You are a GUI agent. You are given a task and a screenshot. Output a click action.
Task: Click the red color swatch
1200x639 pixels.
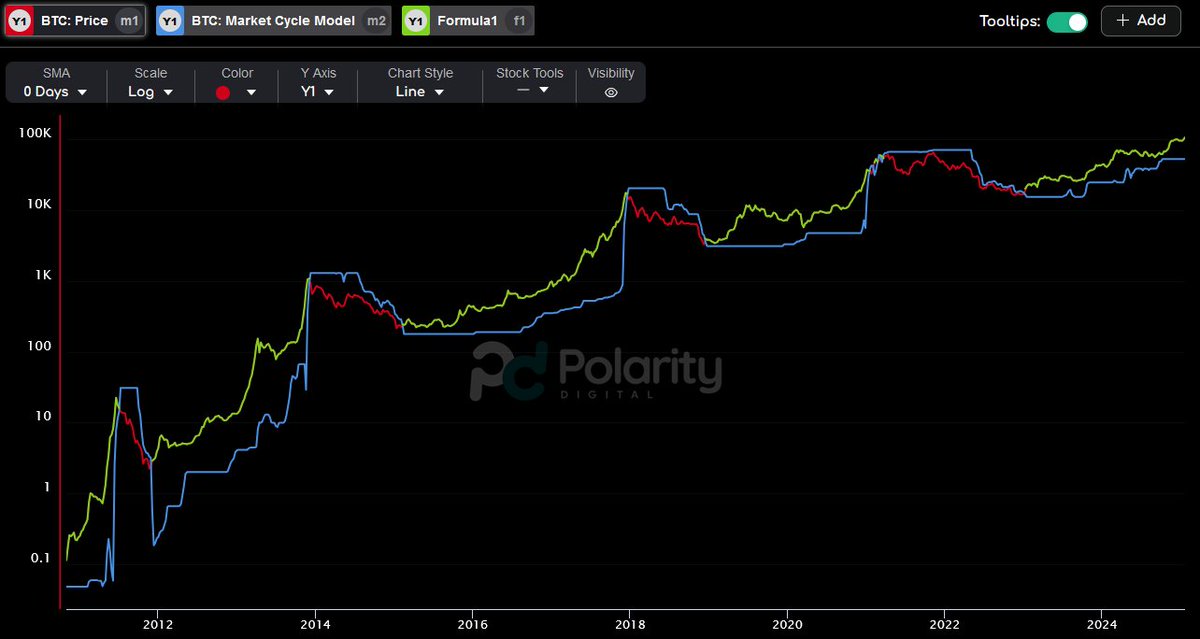[223, 92]
